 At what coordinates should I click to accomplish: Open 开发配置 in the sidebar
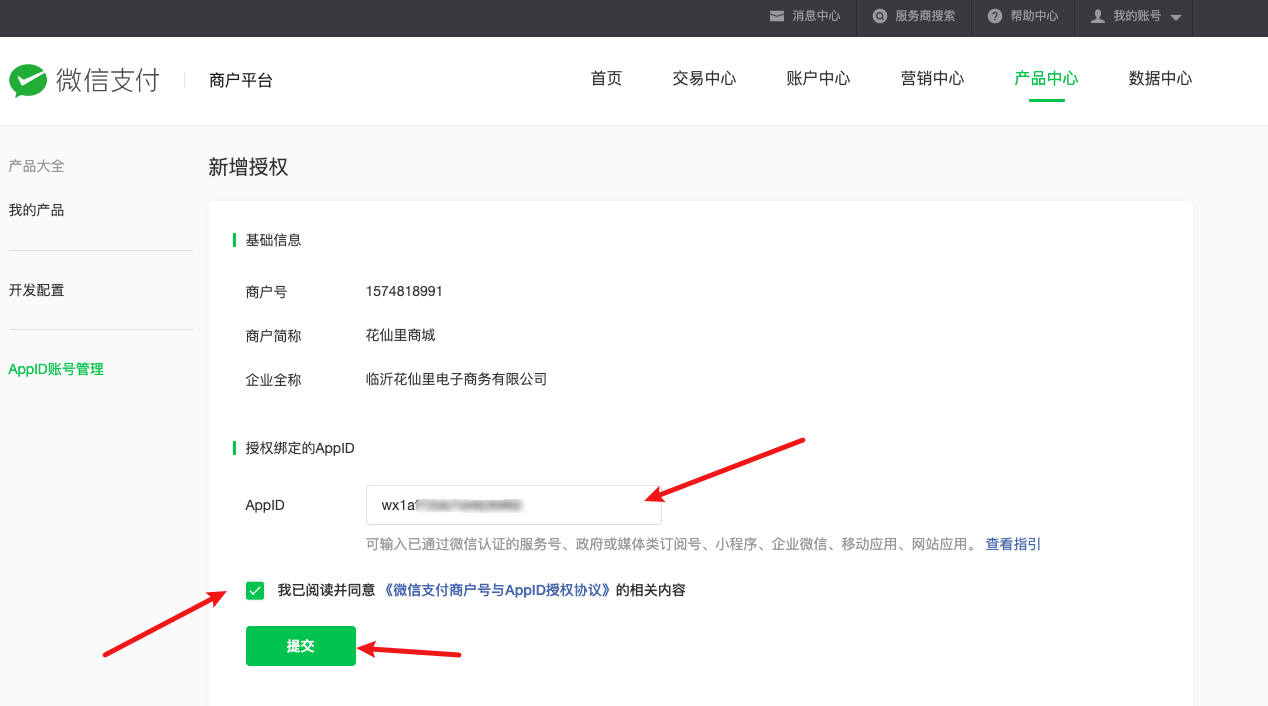36,290
